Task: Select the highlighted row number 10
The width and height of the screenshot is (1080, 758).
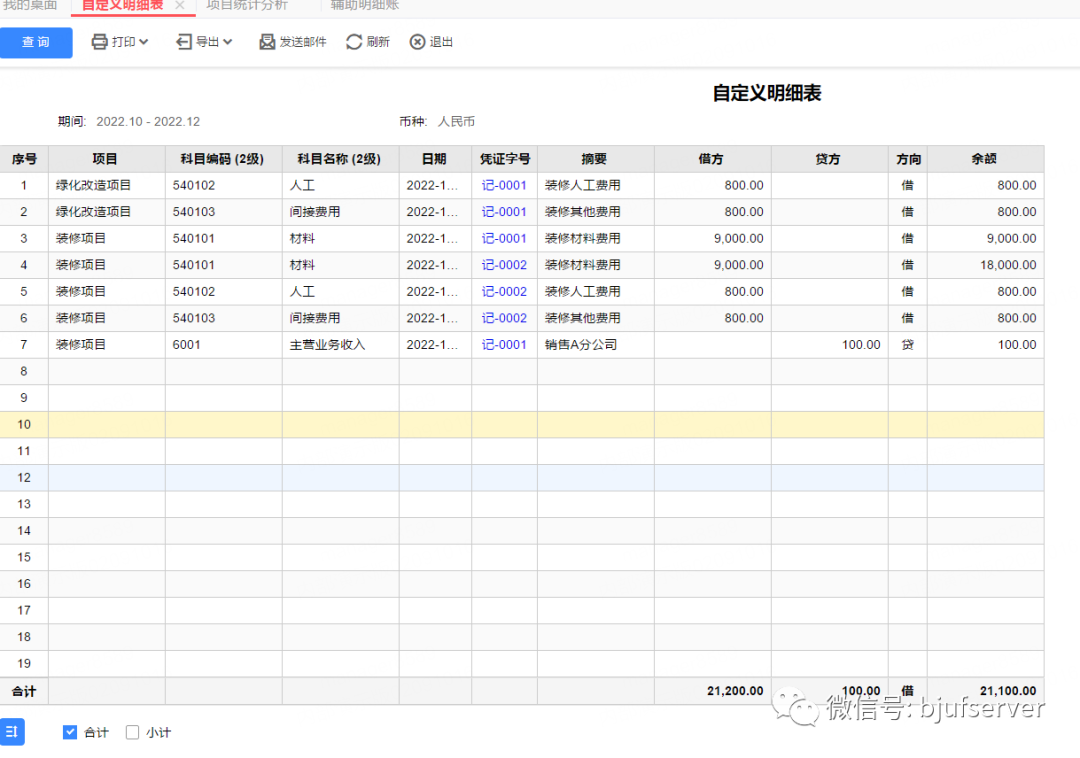Action: click(x=24, y=424)
